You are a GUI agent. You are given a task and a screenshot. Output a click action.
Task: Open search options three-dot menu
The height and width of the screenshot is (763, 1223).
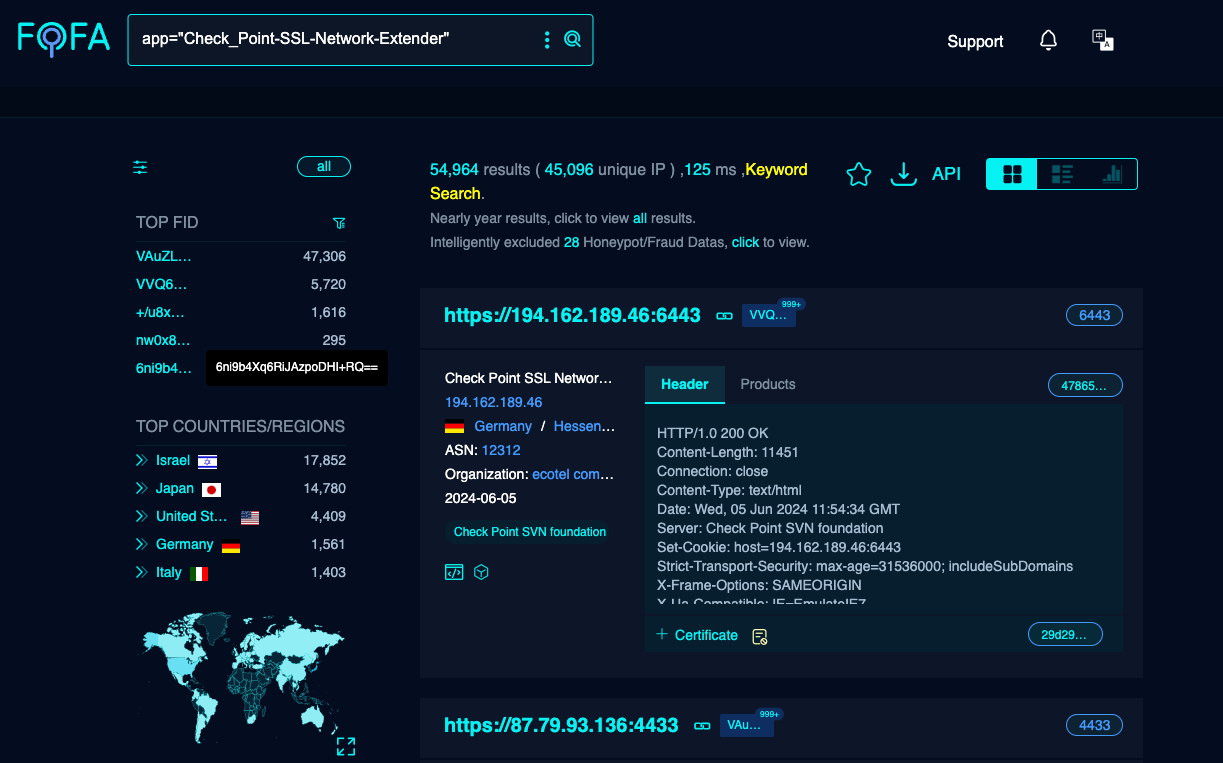pos(547,40)
